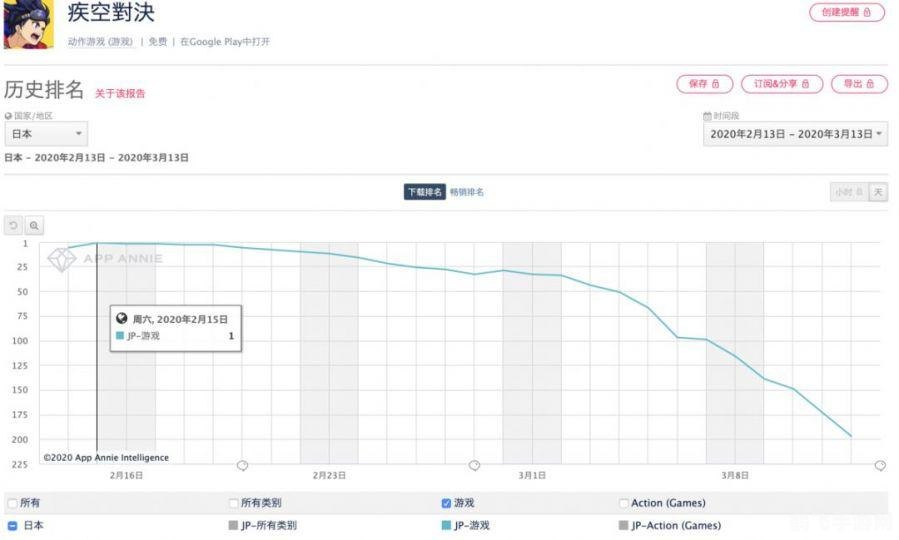Image resolution: width=899 pixels, height=540 pixels.
Task: Open the 关于该报告 about report link
Action: (x=120, y=93)
